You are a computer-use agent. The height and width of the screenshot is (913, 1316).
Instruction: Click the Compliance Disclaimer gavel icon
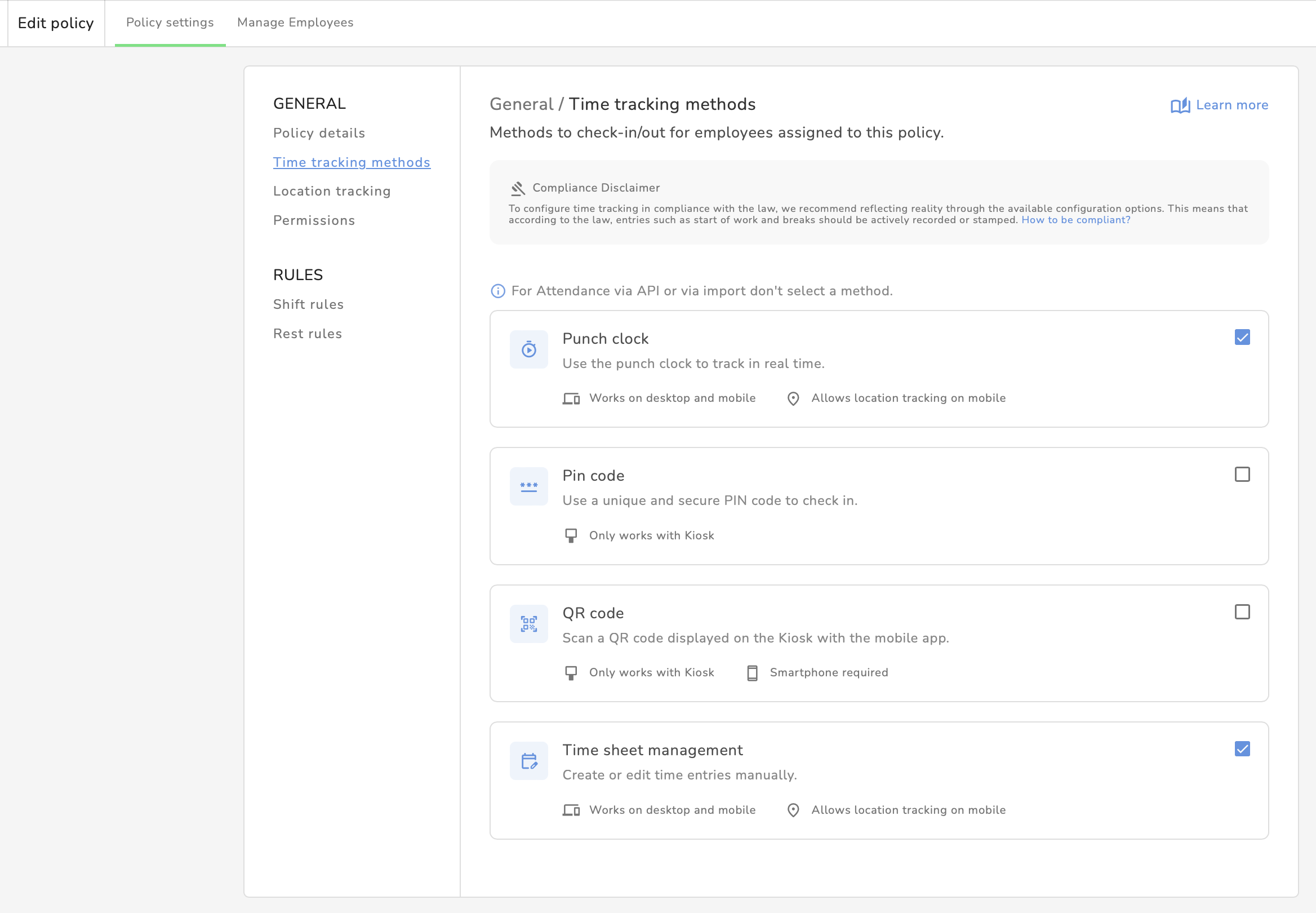point(518,188)
